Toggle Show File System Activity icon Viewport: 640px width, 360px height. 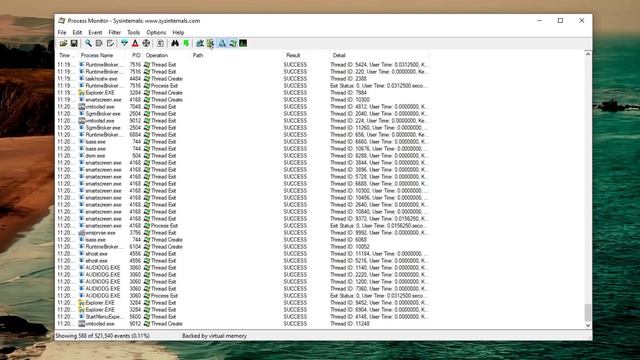tap(211, 43)
